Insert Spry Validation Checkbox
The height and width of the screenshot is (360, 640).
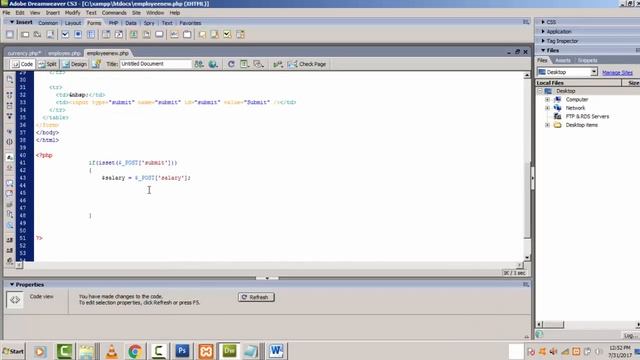227,35
